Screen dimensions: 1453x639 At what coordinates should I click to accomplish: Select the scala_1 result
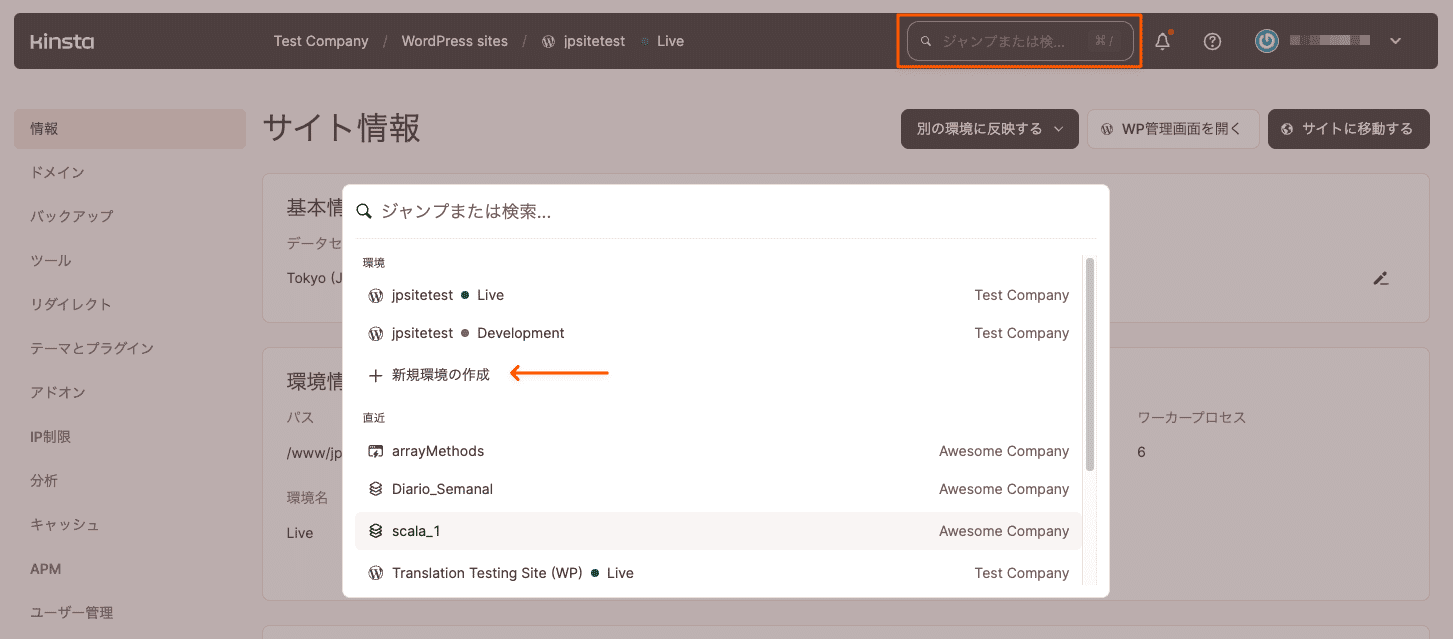[416, 531]
